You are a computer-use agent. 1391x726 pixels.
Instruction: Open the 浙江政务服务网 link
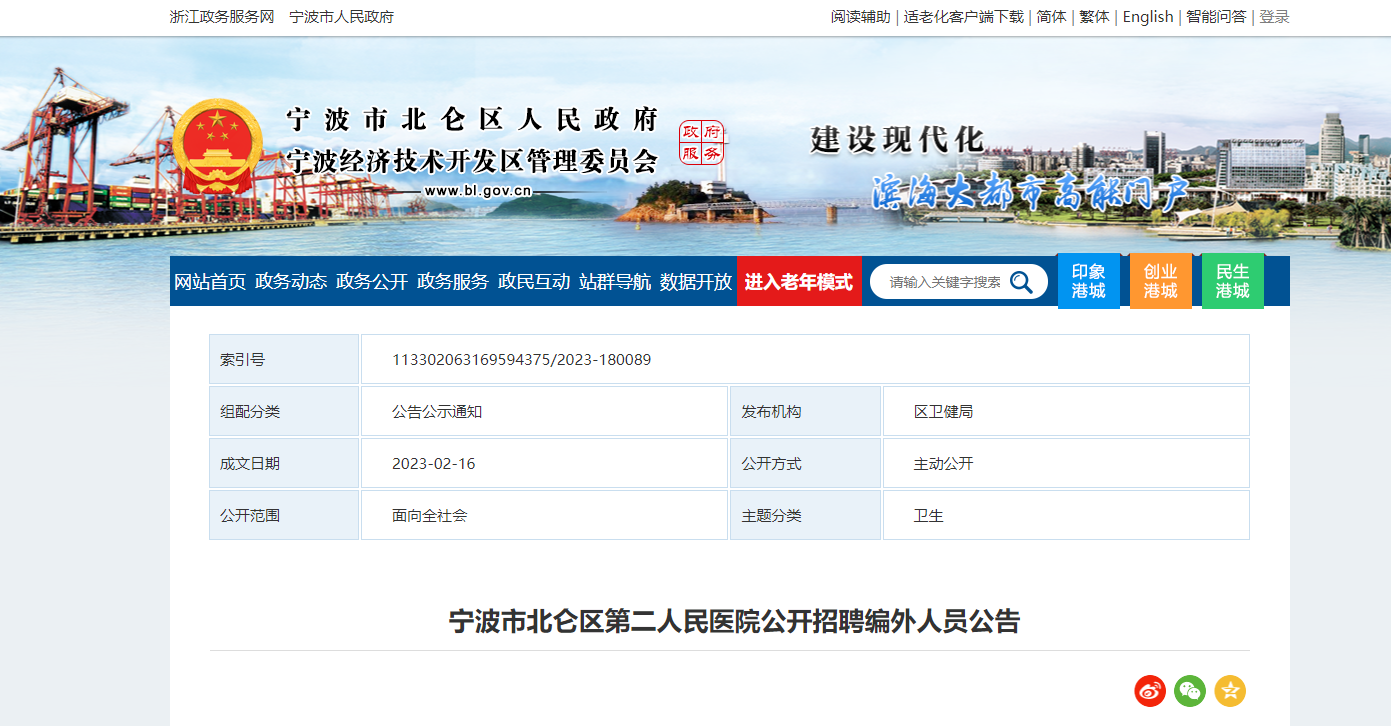(x=222, y=17)
